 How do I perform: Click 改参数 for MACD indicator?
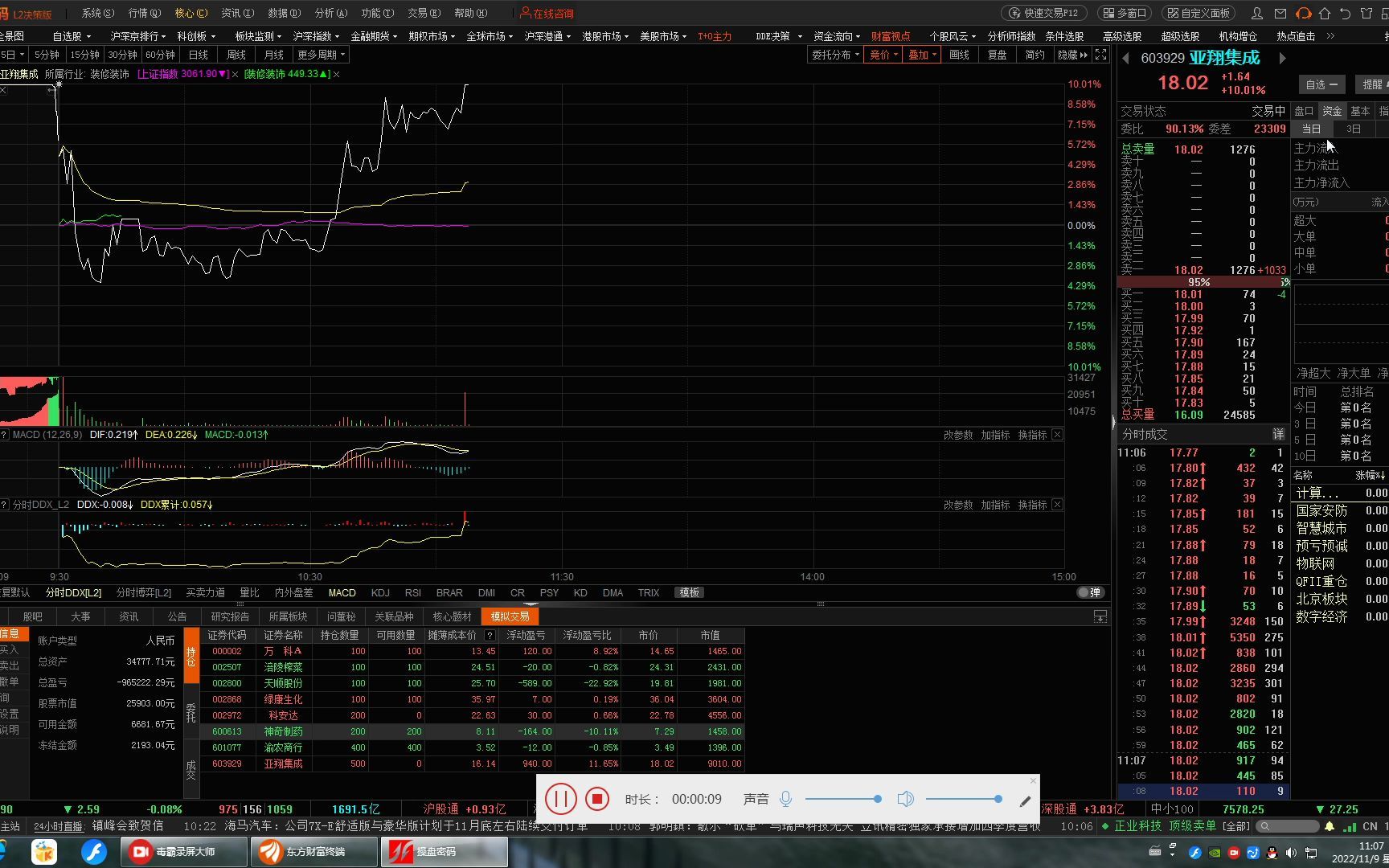(x=958, y=435)
